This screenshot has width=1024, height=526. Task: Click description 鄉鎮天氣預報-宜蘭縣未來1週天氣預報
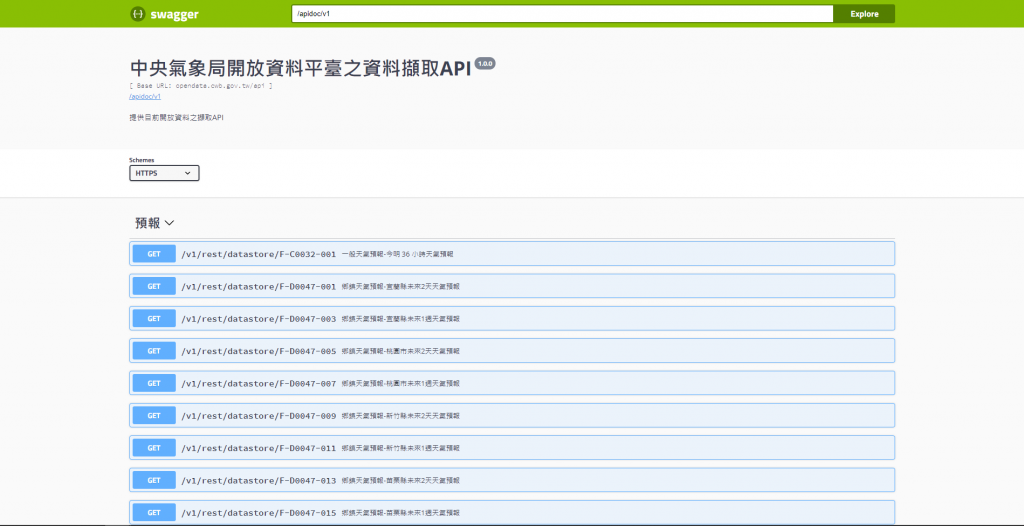(400, 319)
